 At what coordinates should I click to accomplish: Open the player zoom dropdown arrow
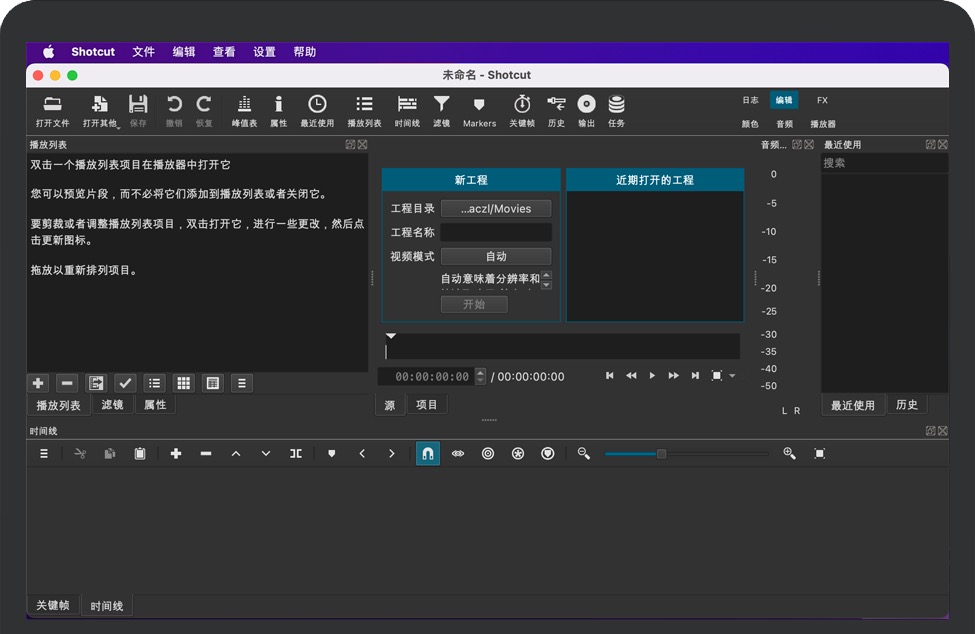732,377
